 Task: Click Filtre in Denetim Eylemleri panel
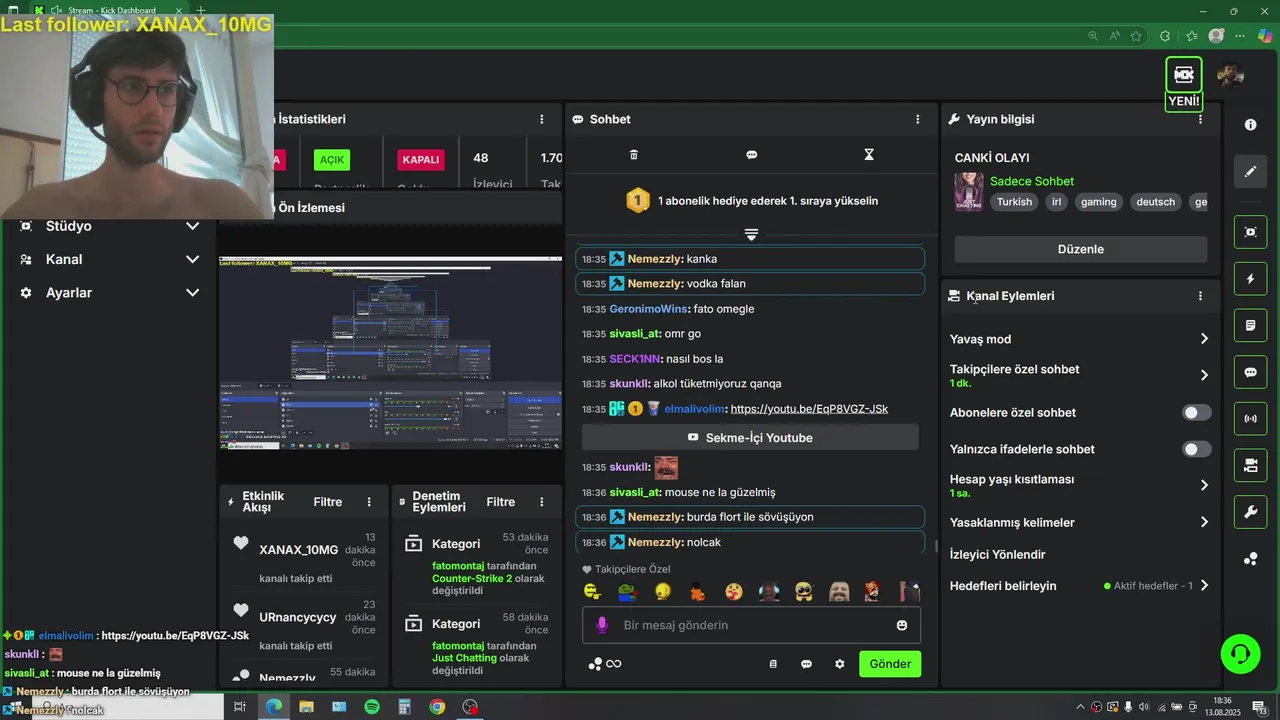[x=501, y=502]
